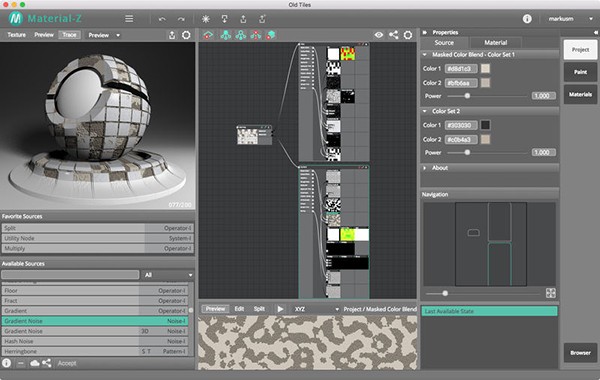Open the info icon in top bar
Screen dimensions: 600x380
[527, 19]
